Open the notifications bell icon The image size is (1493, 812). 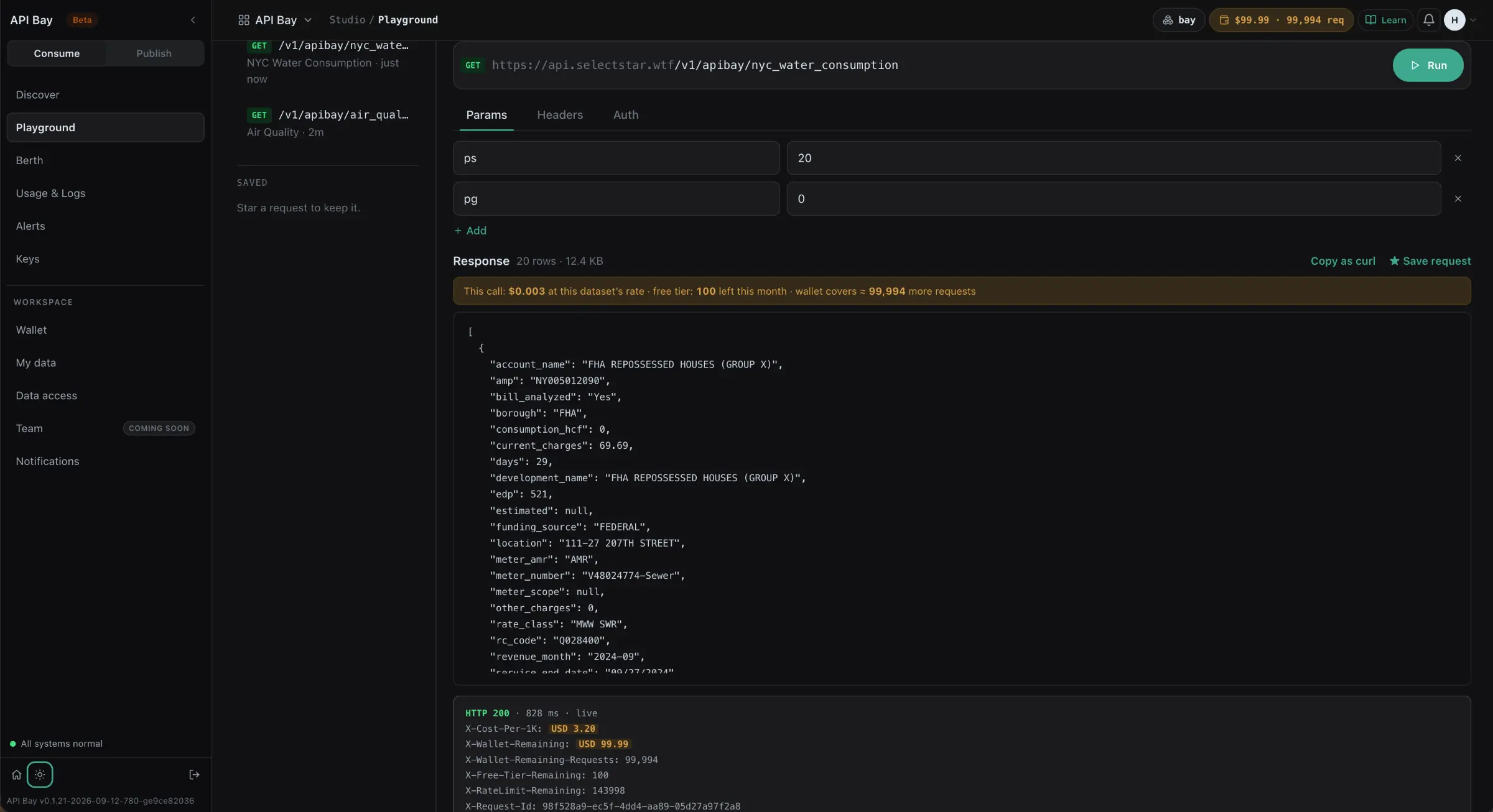pos(1429,20)
